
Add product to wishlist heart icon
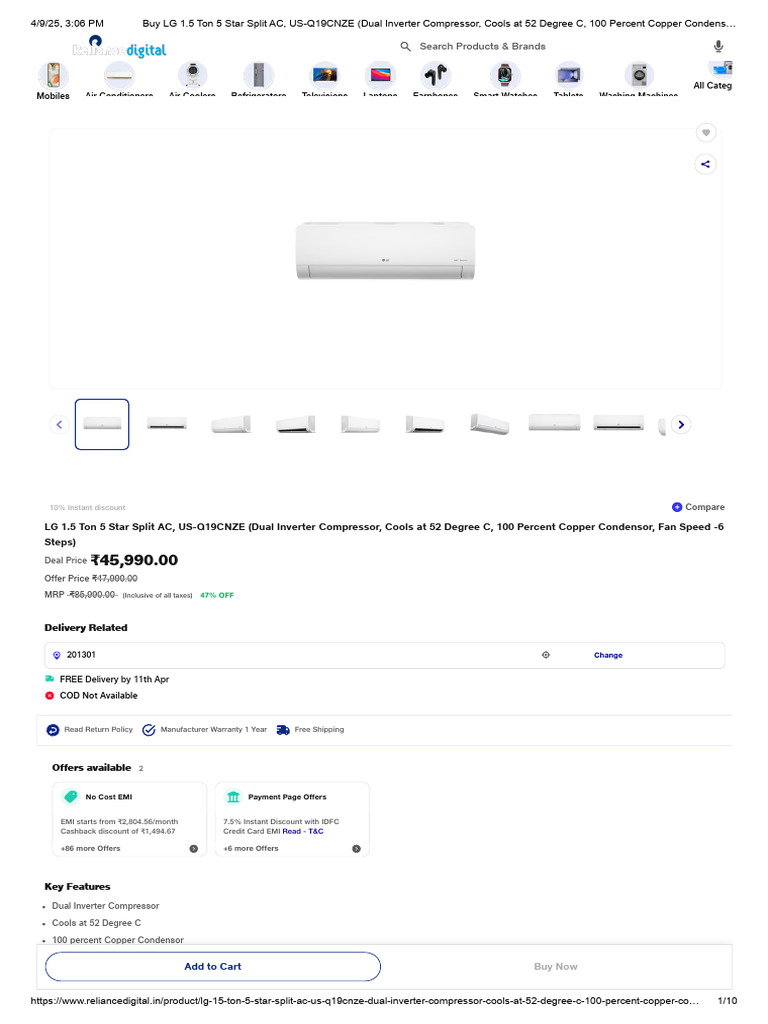706,133
